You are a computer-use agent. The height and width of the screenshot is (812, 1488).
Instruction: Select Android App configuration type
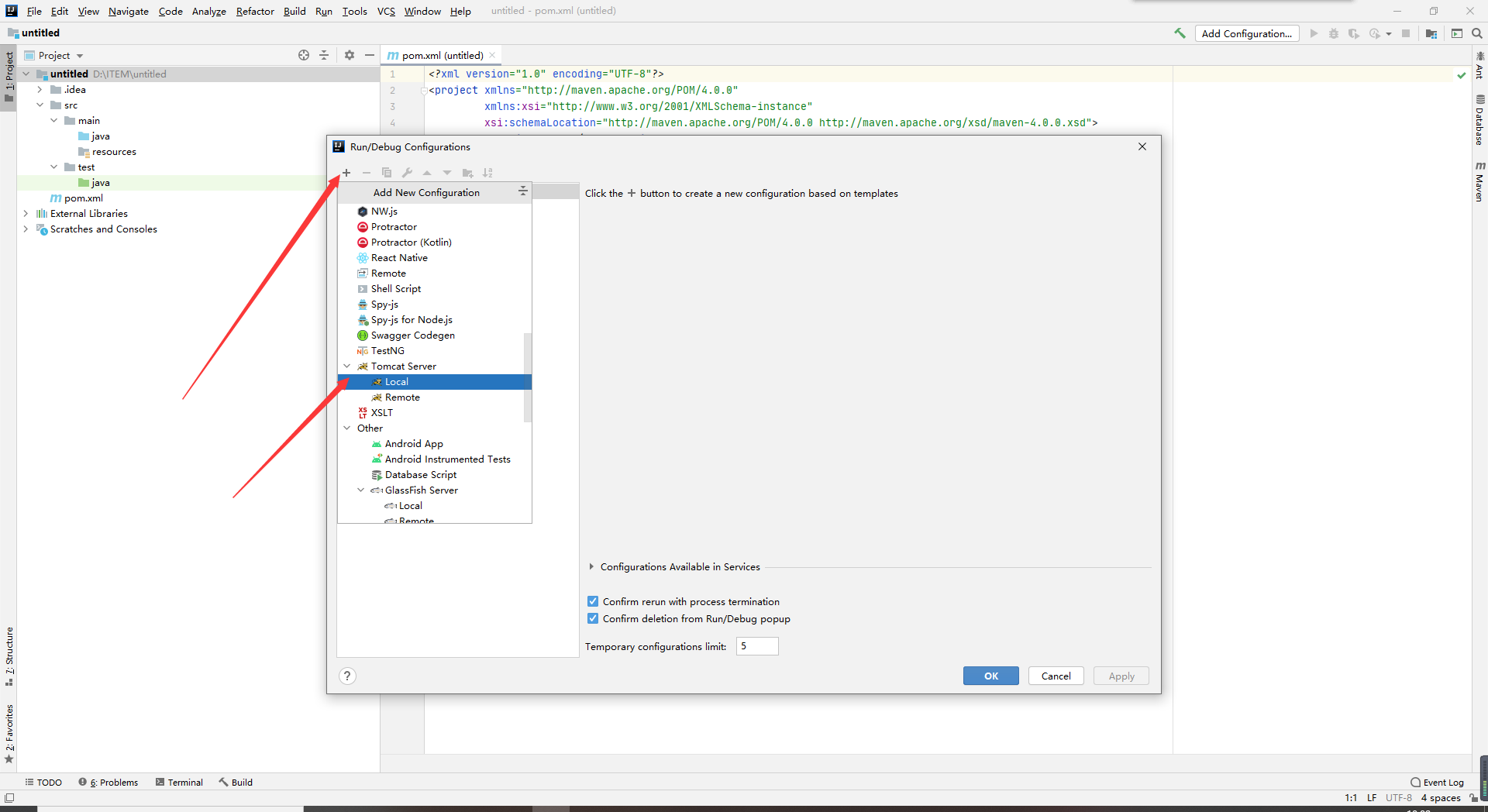tap(435, 443)
